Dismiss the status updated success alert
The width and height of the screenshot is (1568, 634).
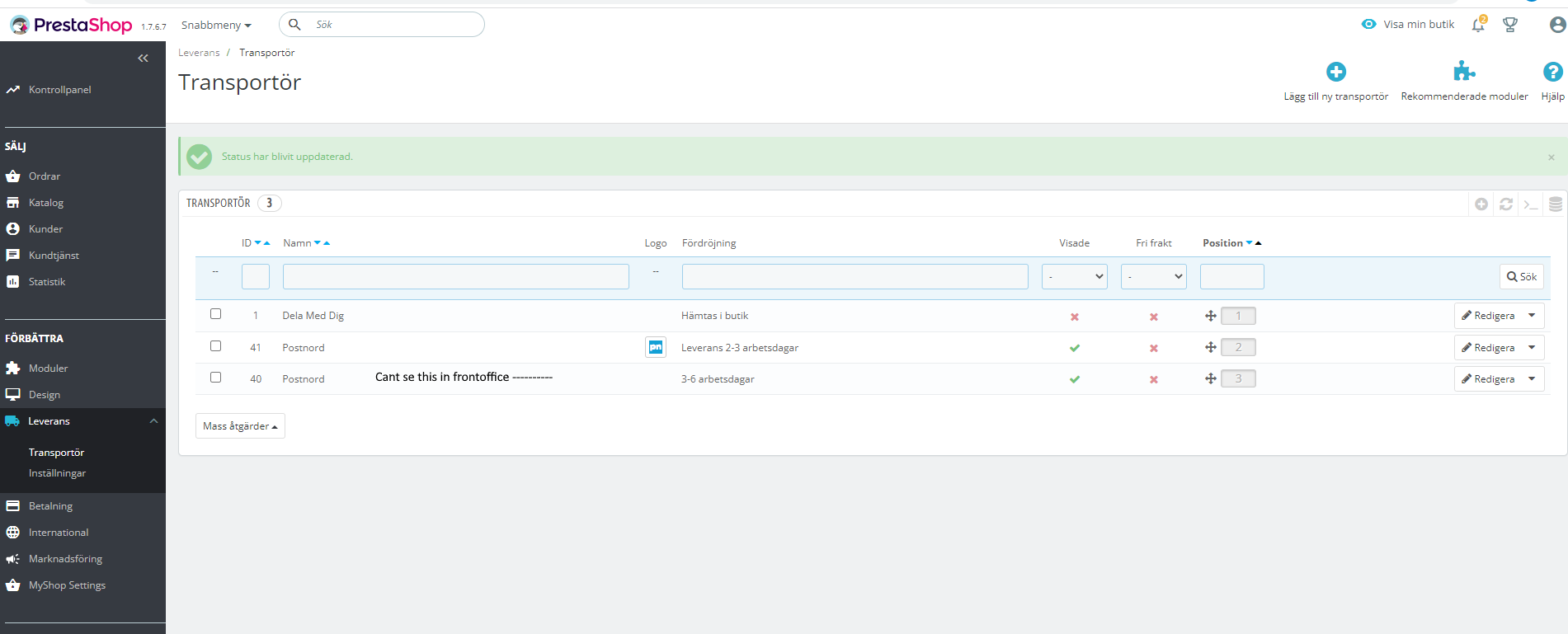click(x=1551, y=157)
